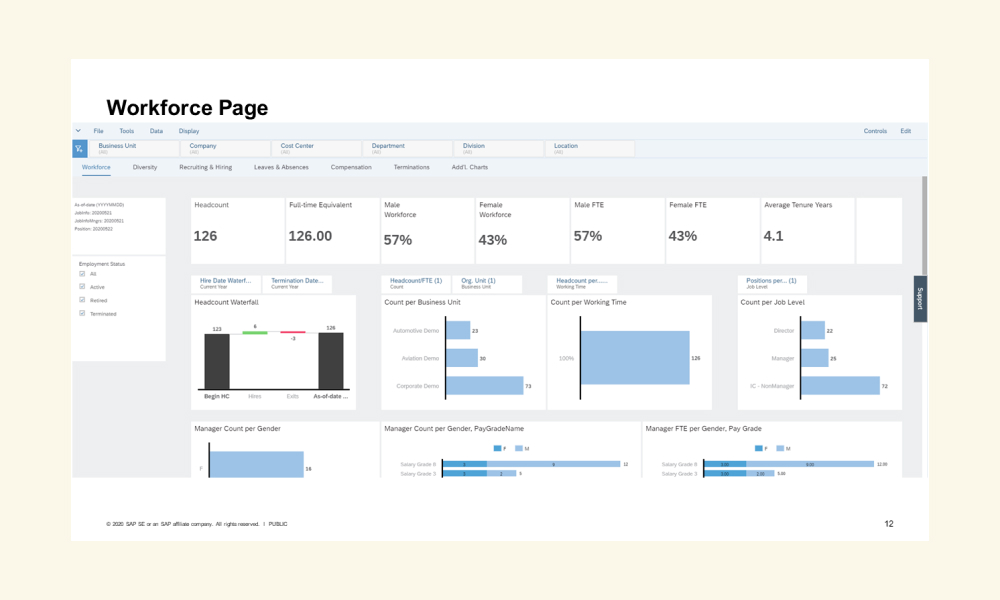Open the Headcount per... Working Time control
Image resolution: width=1000 pixels, height=600 pixels.
(x=582, y=283)
